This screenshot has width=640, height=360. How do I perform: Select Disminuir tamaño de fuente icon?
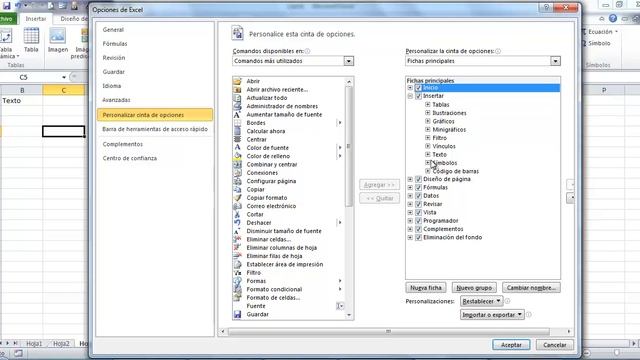pyautogui.click(x=237, y=231)
